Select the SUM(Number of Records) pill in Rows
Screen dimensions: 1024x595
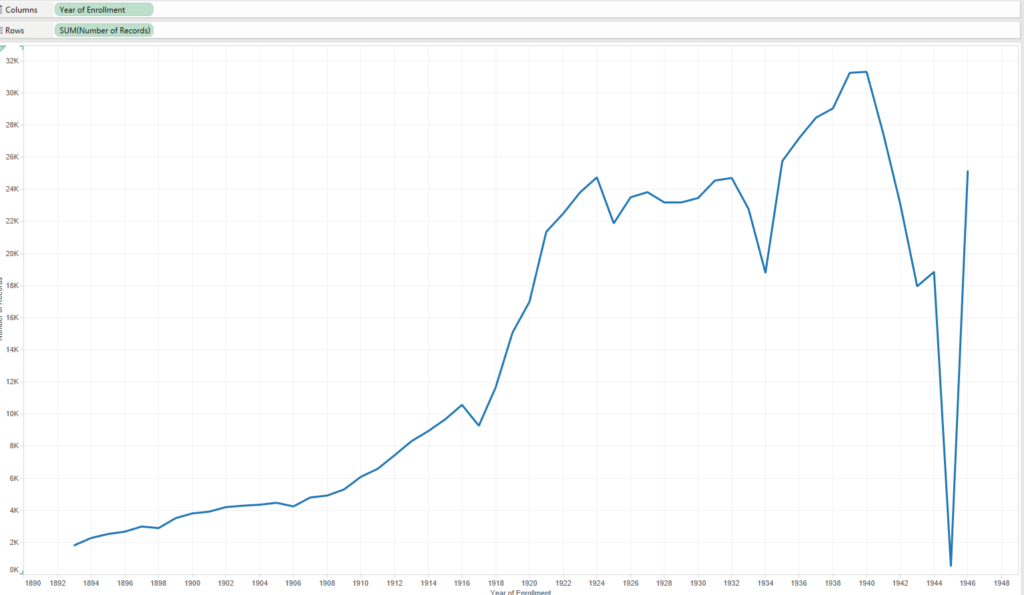(104, 30)
